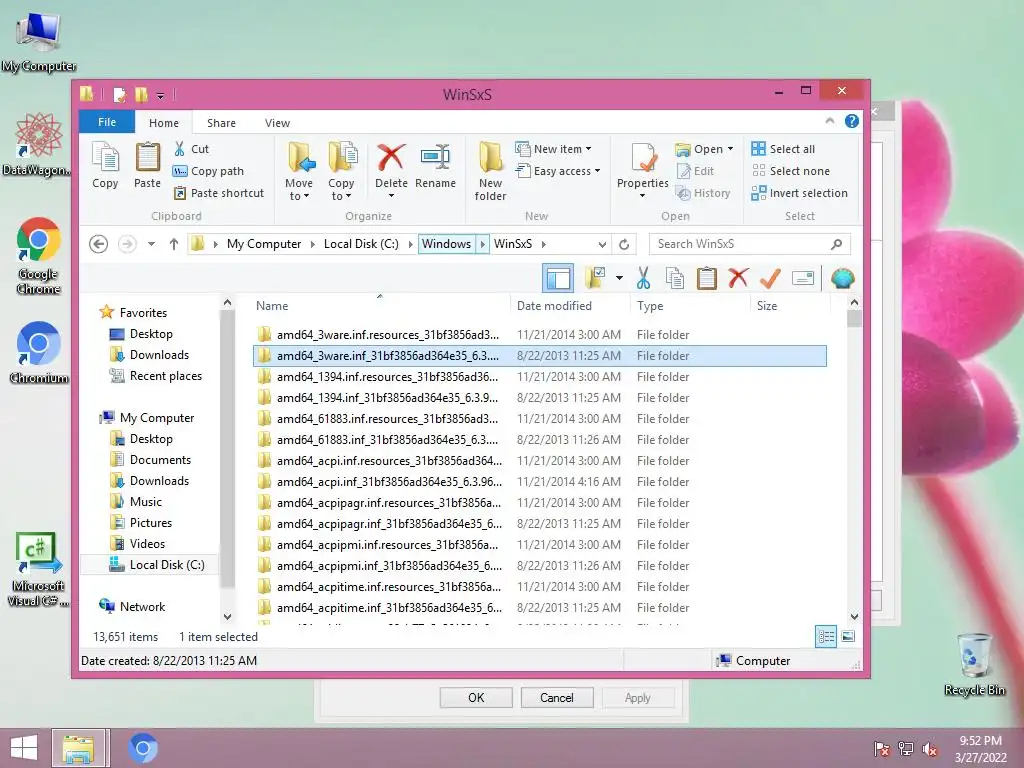Select Network in the navigation pane

click(133, 607)
